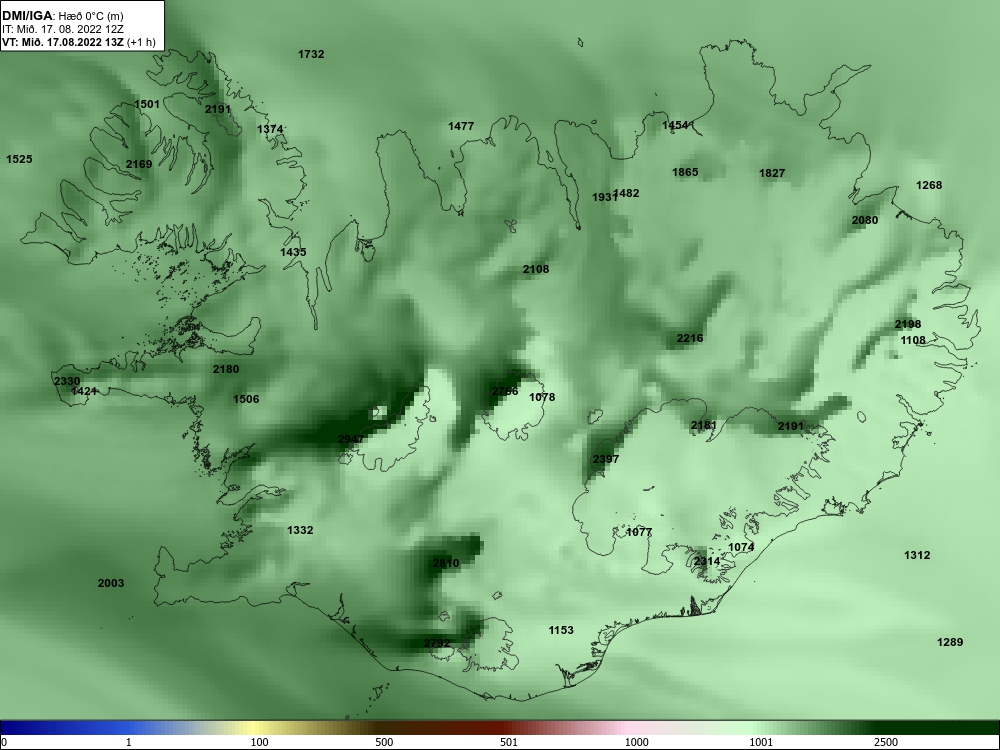Screen dimensions: 1000x750
Task: Select the 1268 offshore value
Action: (x=929, y=185)
